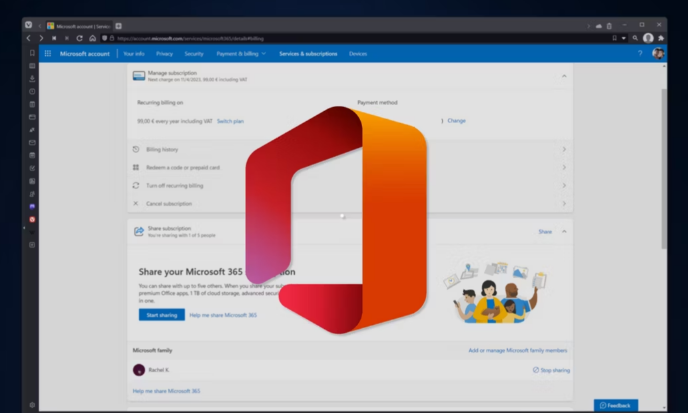Click Help me share link beside Start sharing
Image resolution: width=688 pixels, height=413 pixels.
[x=223, y=315]
